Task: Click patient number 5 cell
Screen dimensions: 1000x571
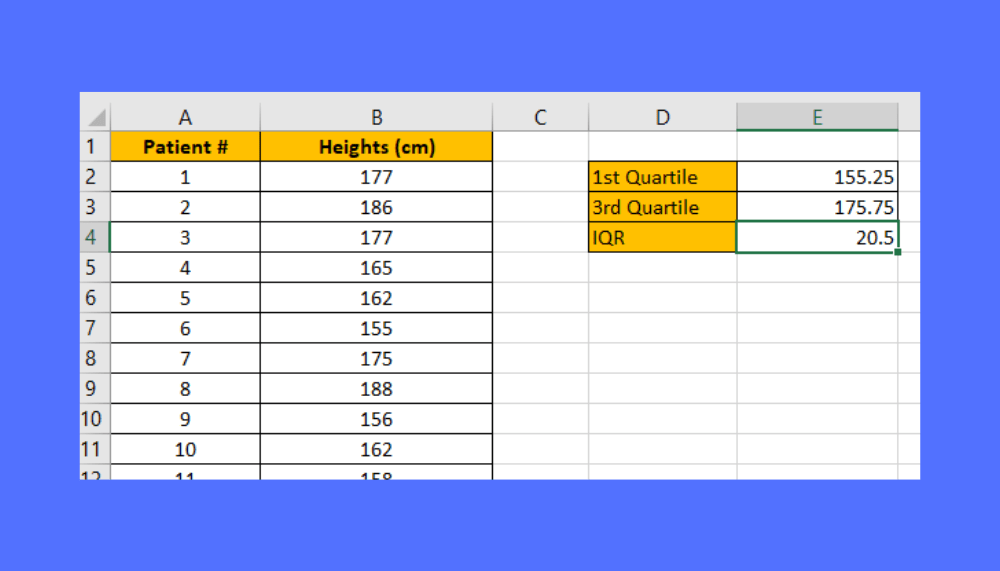Action: click(x=185, y=298)
